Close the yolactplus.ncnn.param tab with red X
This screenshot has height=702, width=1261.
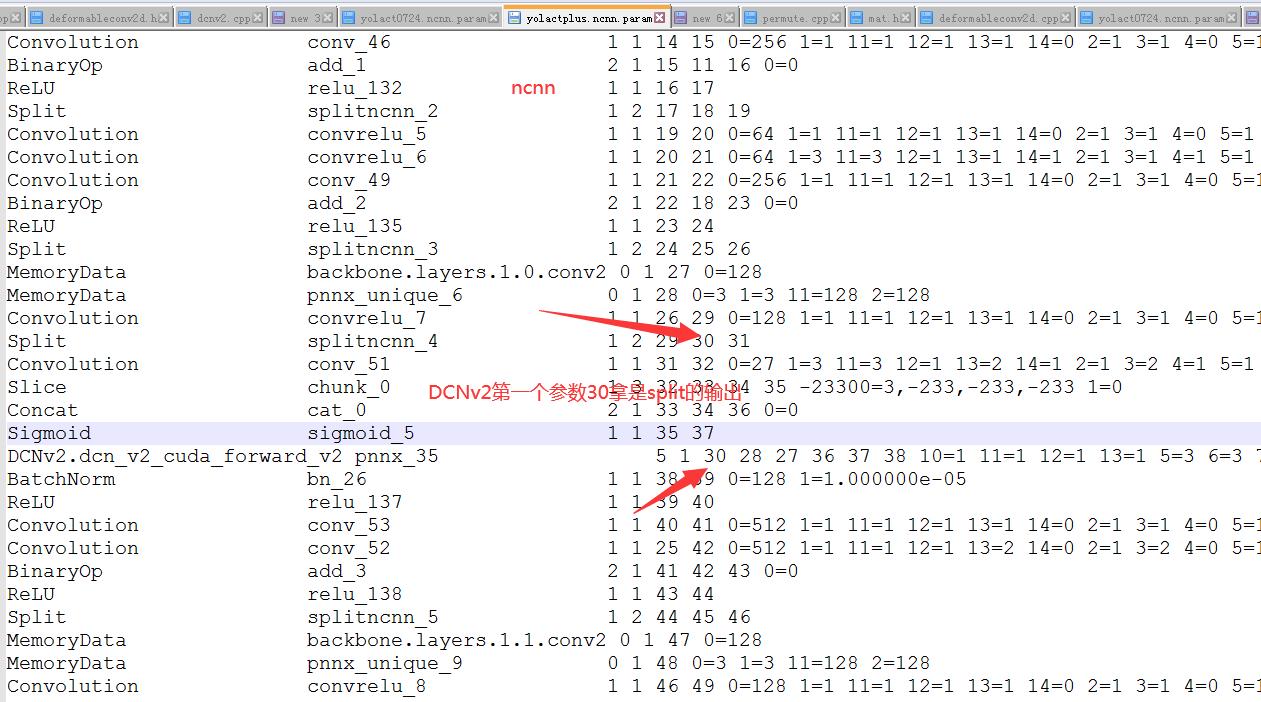click(660, 18)
